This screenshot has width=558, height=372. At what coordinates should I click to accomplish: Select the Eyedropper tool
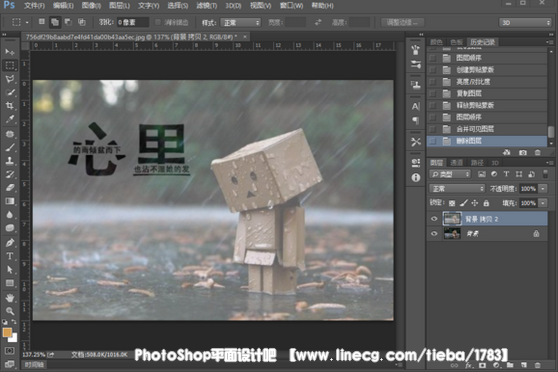[10, 119]
